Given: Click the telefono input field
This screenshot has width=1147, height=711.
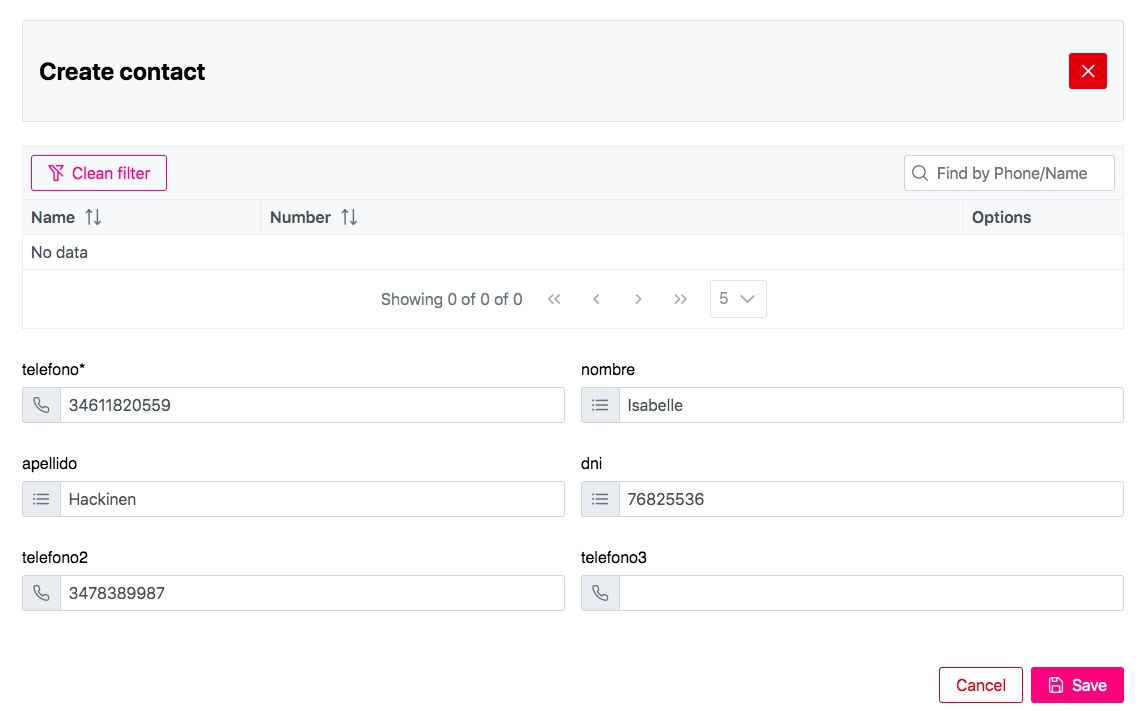Looking at the screenshot, I should [312, 405].
